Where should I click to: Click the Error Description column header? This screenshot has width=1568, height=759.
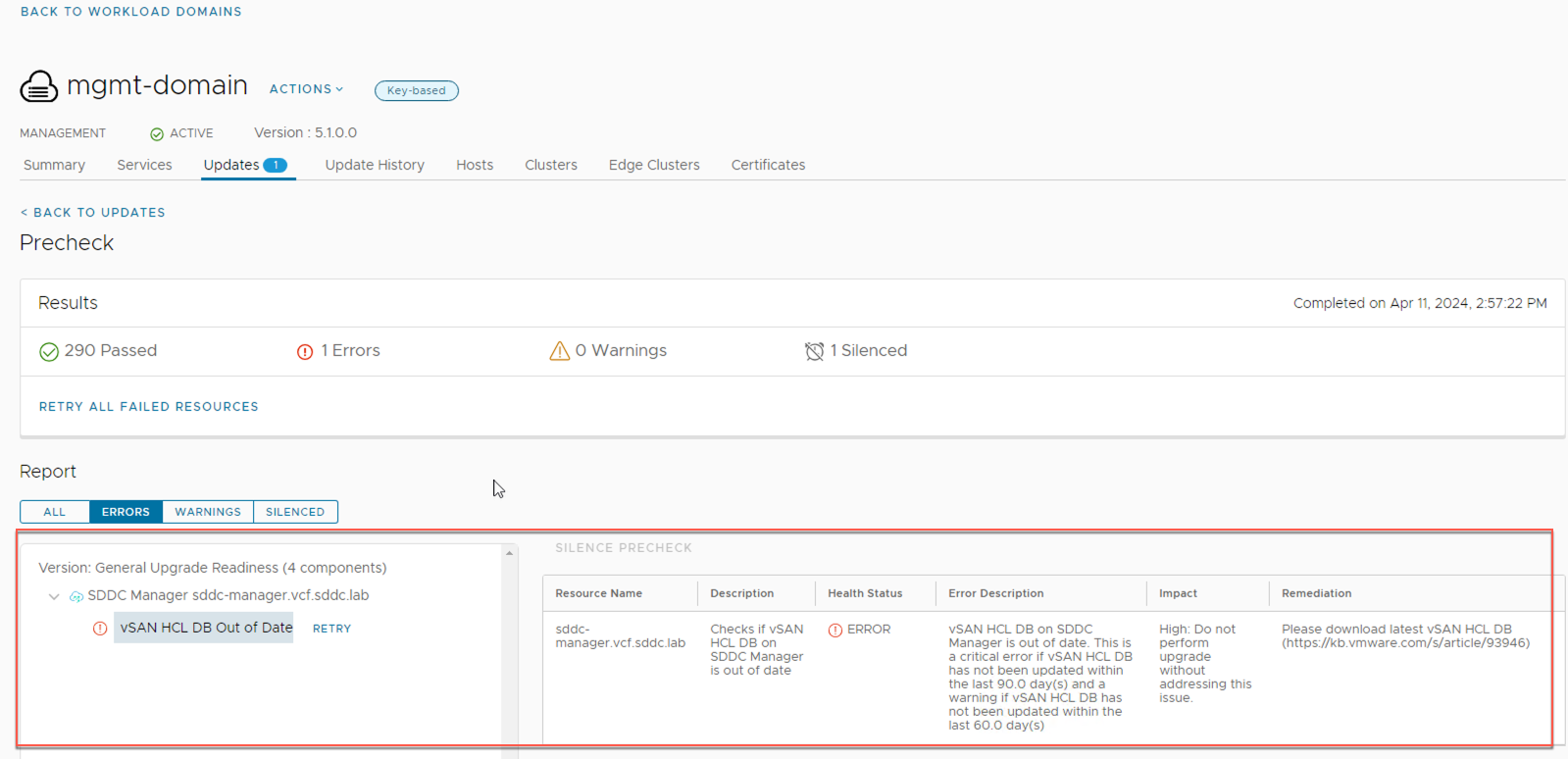click(x=995, y=593)
